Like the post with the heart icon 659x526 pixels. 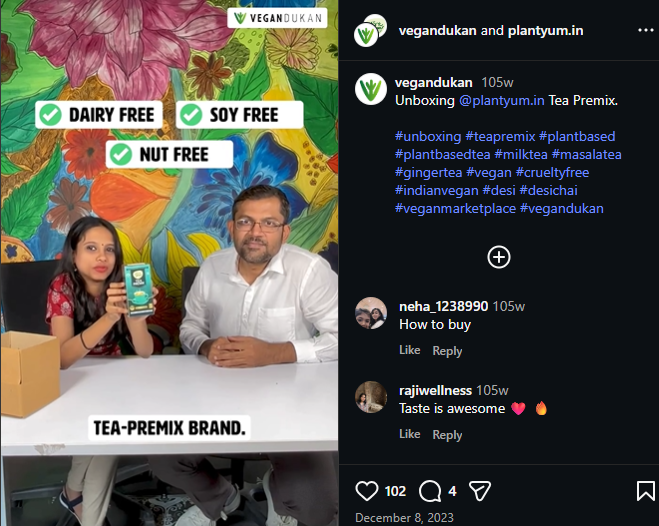[x=367, y=491]
